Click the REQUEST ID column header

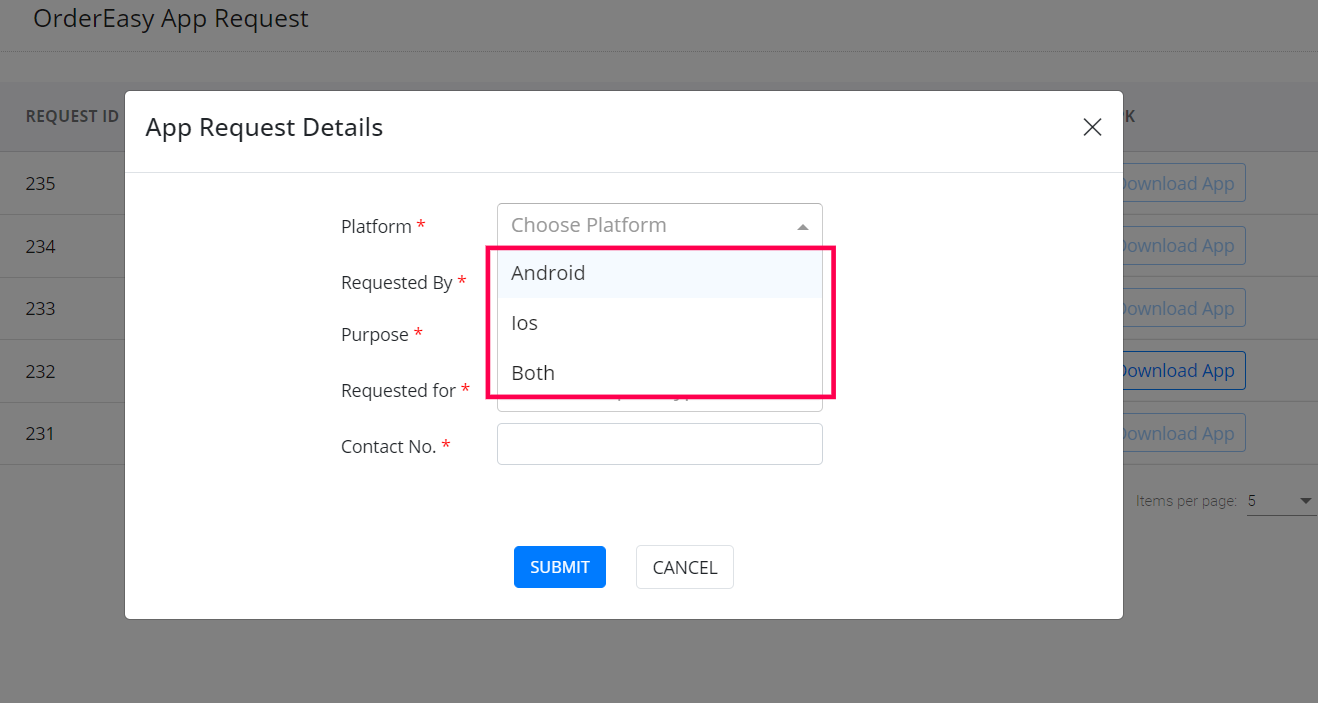coord(72,116)
